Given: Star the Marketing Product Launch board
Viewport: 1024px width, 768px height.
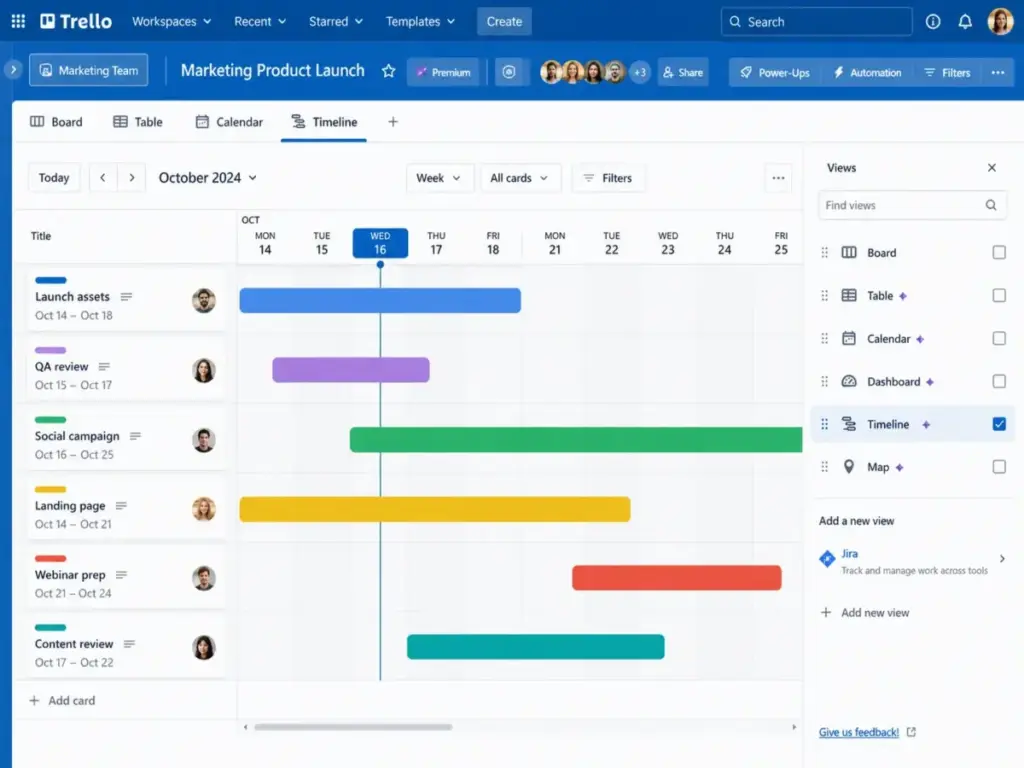Looking at the screenshot, I should [389, 71].
